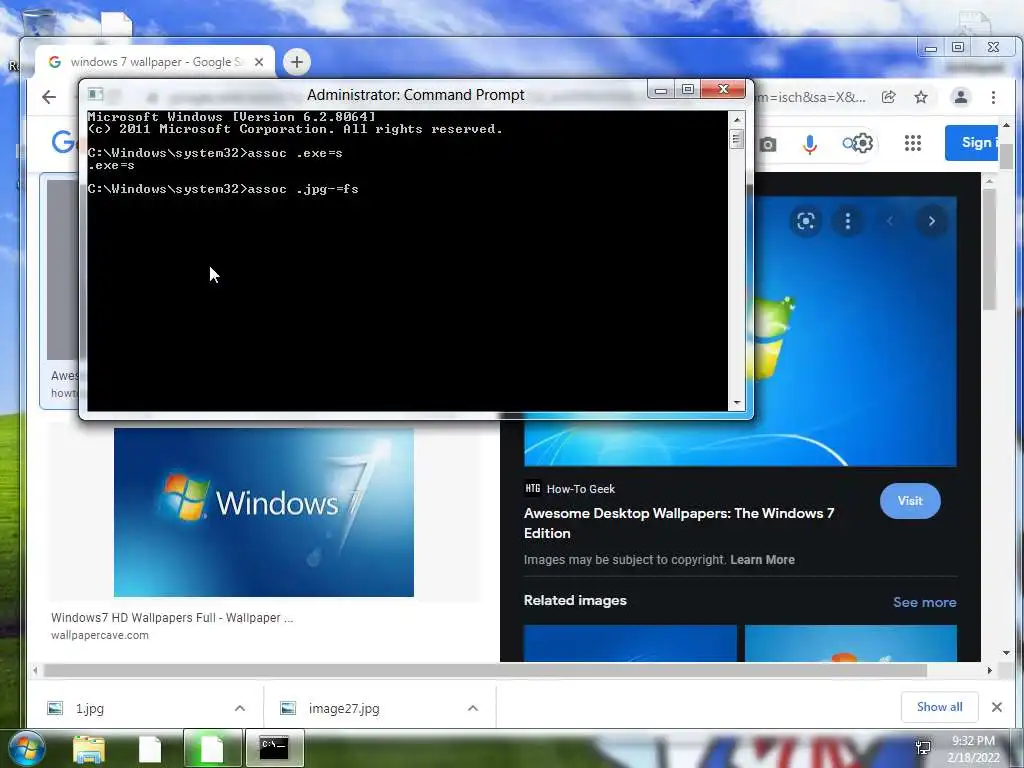Open the Chrome profile avatar icon
Screen dimensions: 1024x768
(x=960, y=97)
